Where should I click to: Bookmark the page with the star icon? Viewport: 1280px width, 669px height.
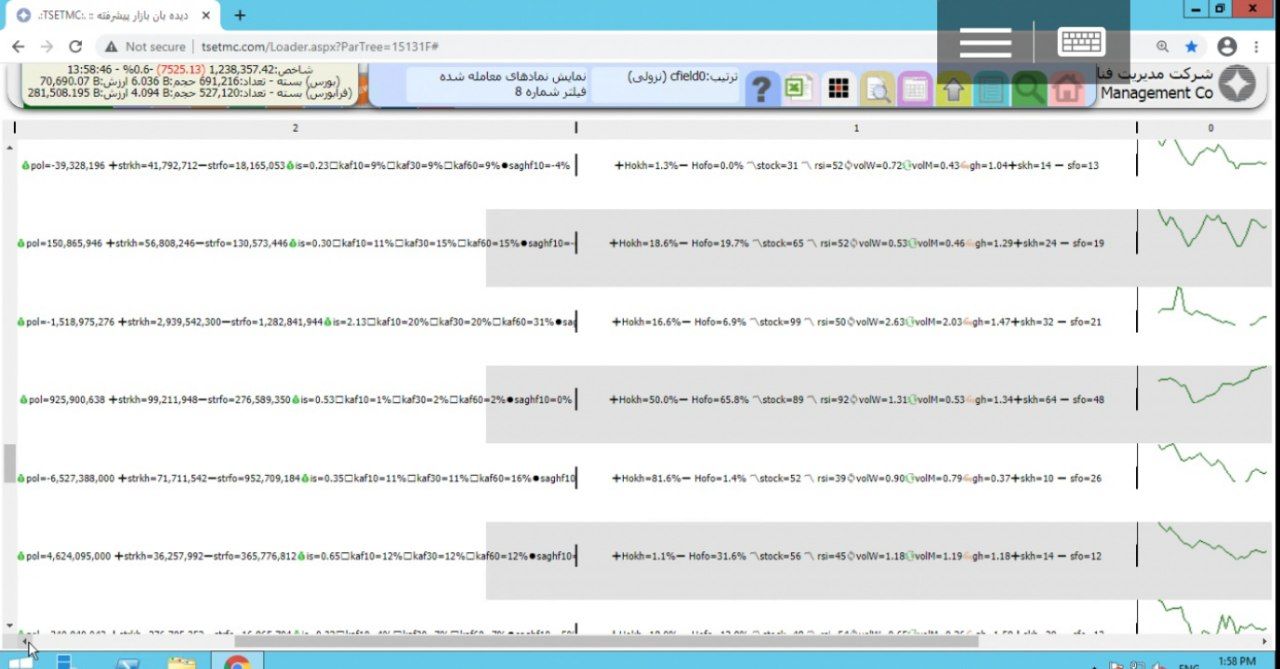tap(1190, 46)
